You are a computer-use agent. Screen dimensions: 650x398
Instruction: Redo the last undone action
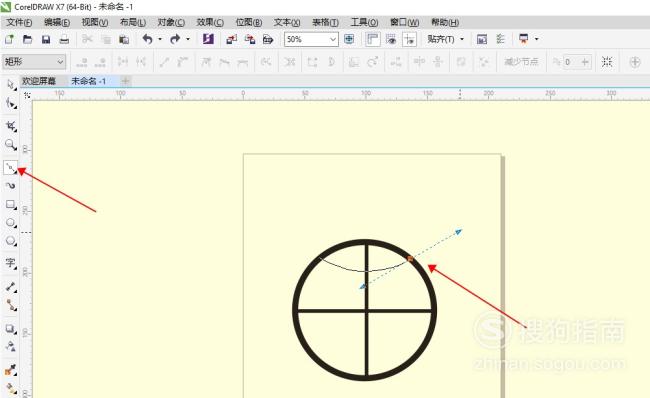[x=175, y=39]
